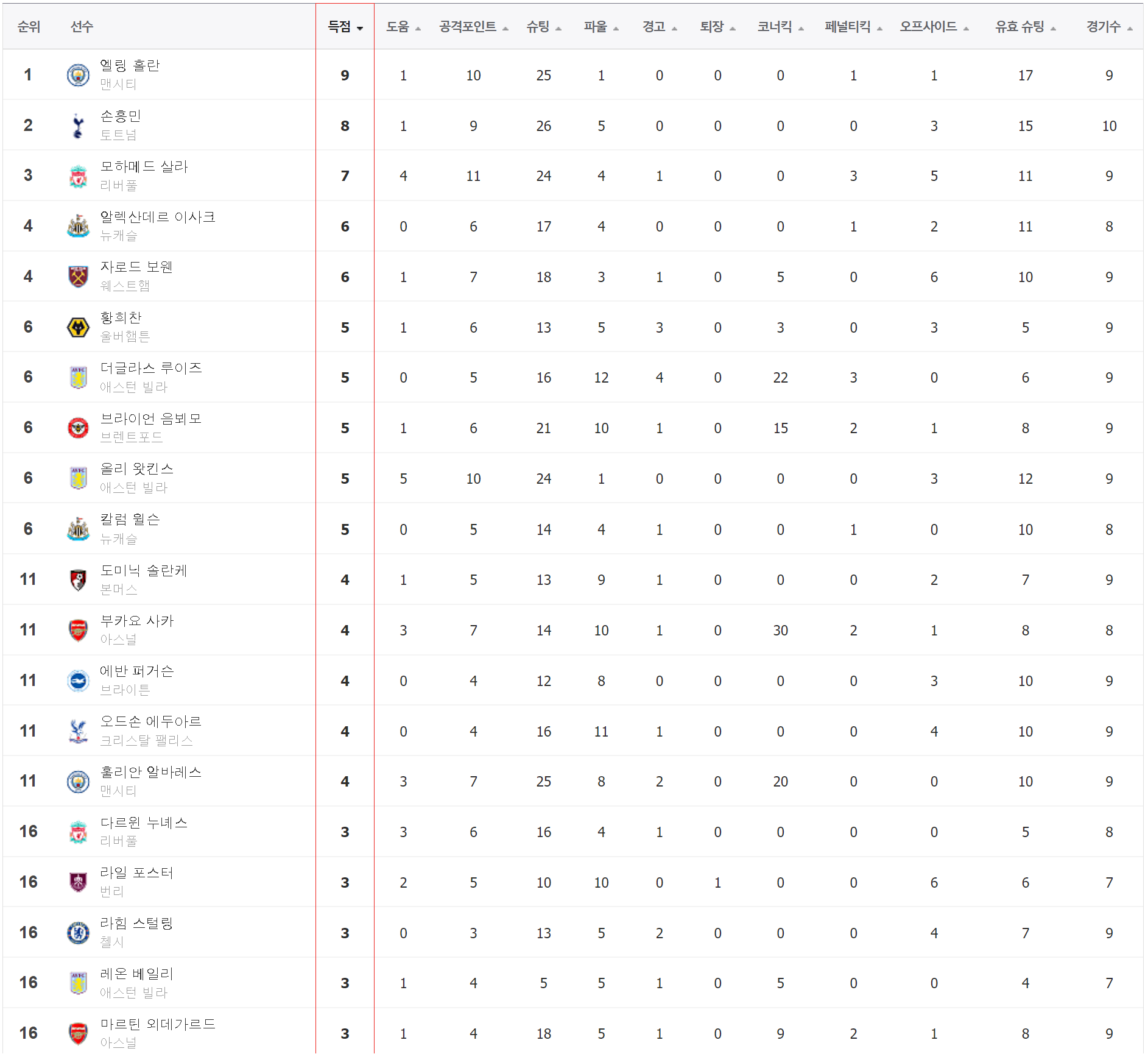Click Aston Villa crest beside 레온 베일리
The image size is (1148, 1054).
(x=78, y=983)
